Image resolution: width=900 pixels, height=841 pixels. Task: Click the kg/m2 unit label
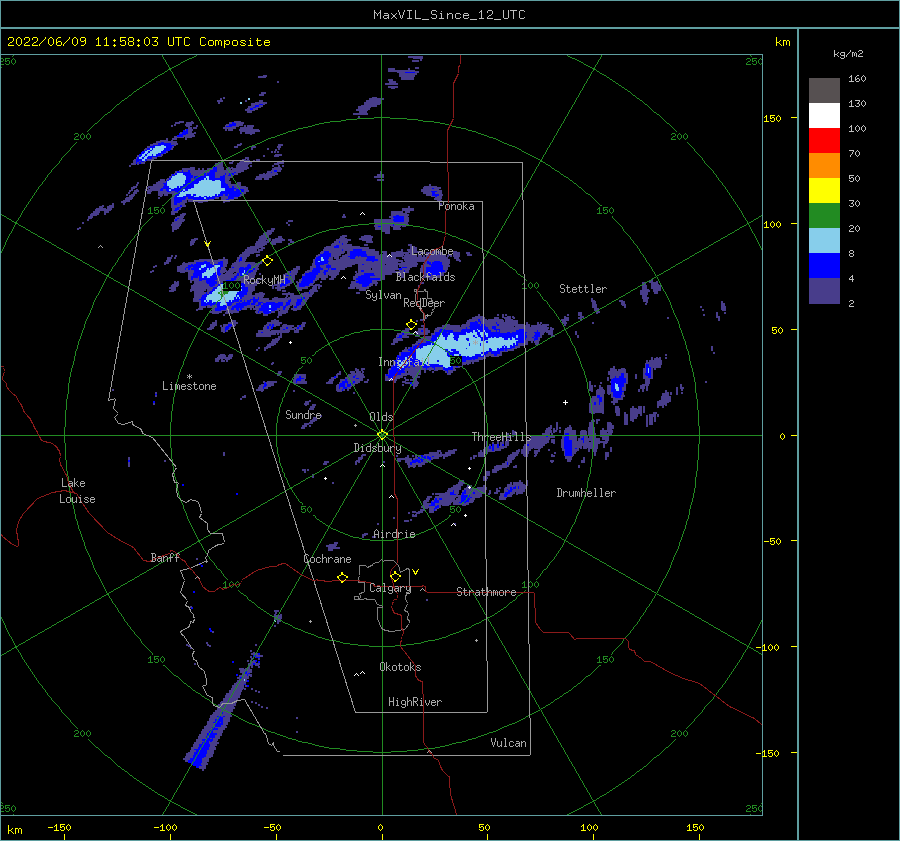[x=848, y=54]
